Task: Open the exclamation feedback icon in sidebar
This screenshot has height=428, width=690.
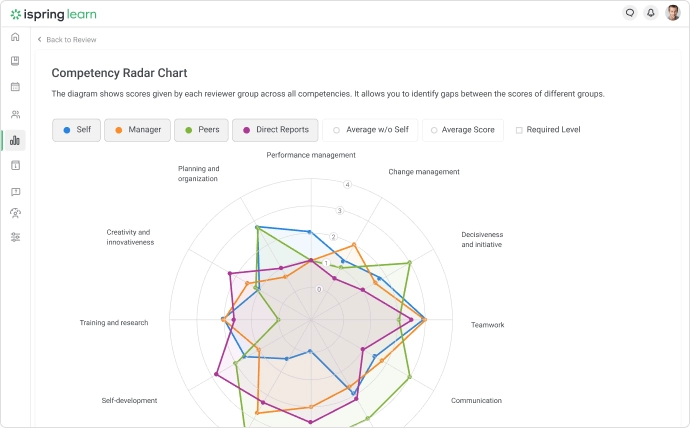Action: pyautogui.click(x=15, y=190)
